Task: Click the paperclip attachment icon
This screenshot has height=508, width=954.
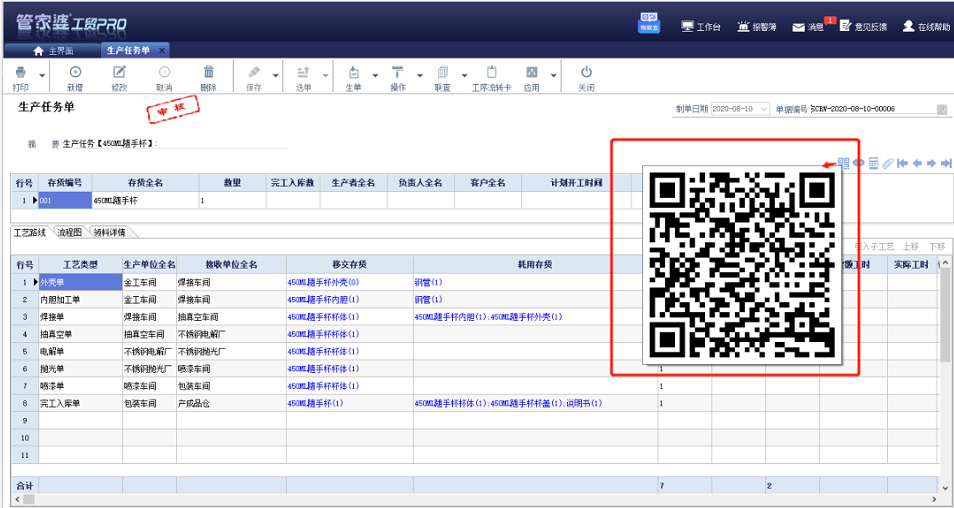Action: click(888, 163)
